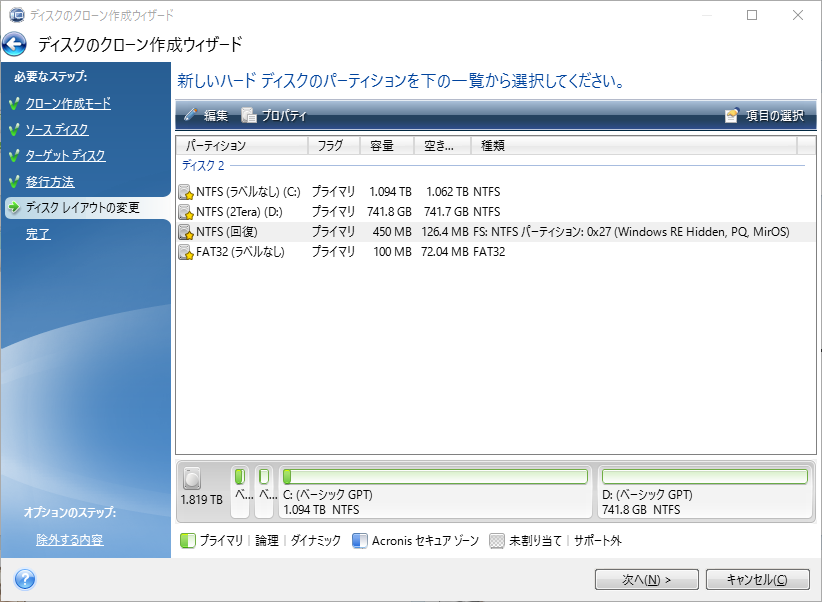822x602 pixels.
Task: Click the 編集 pencil toolbar icon
Action: [191, 115]
